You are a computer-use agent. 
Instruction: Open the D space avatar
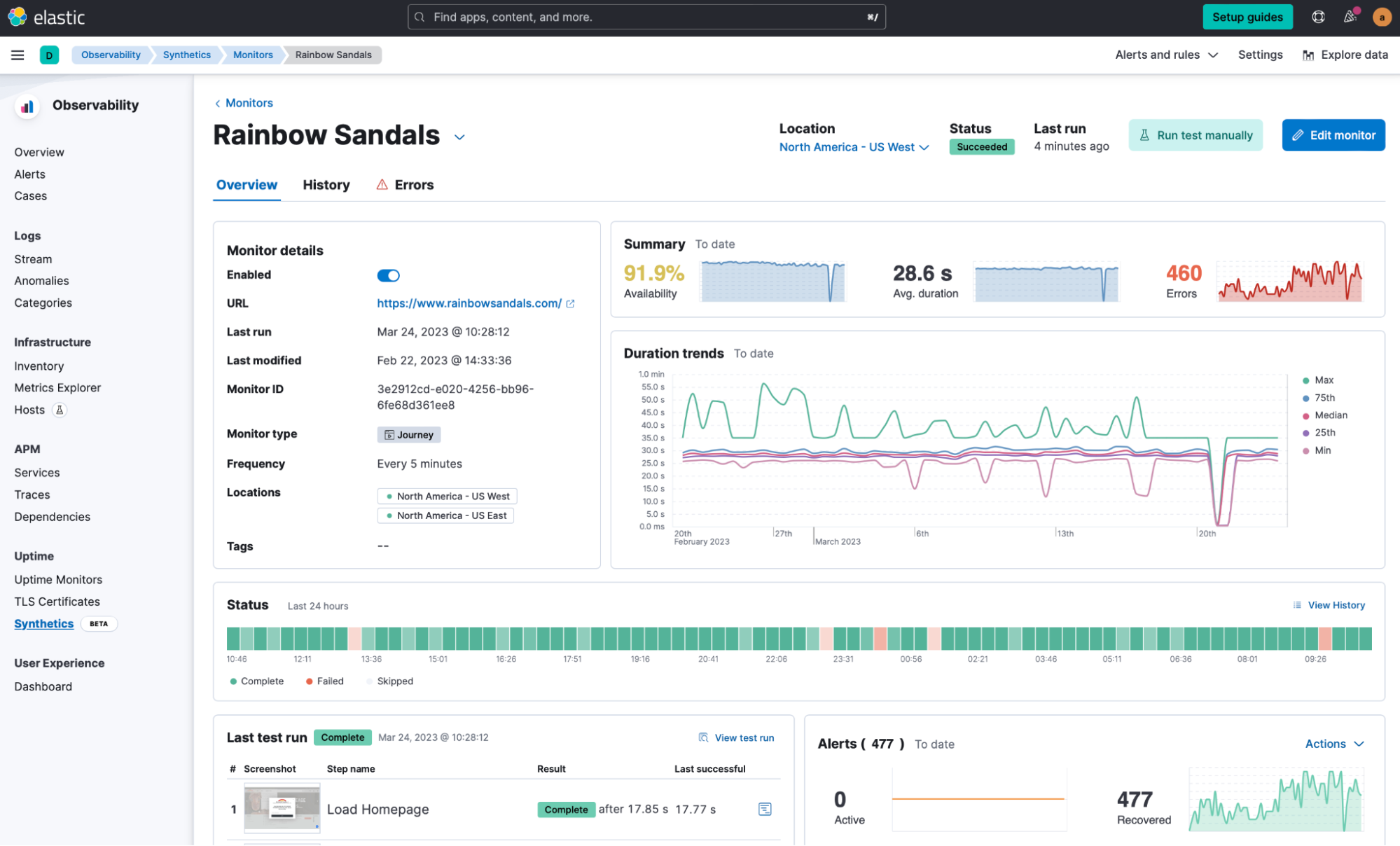[x=49, y=55]
